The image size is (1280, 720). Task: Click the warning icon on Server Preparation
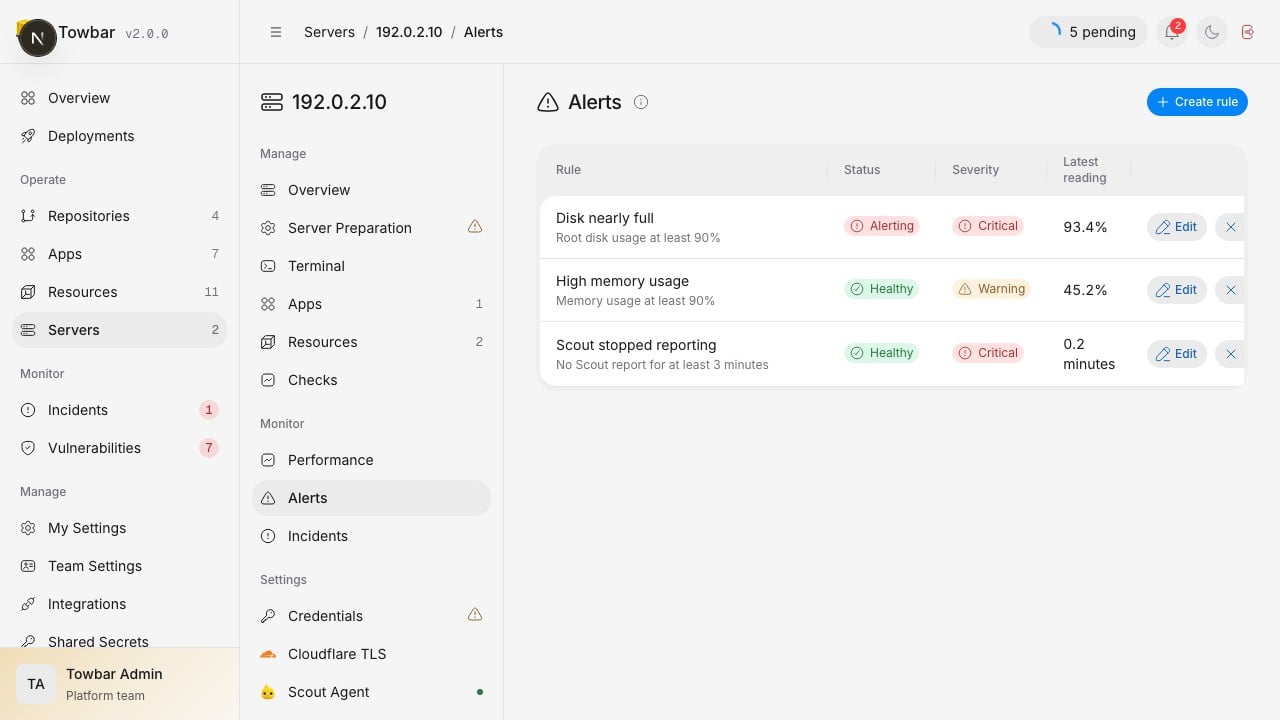tap(475, 227)
